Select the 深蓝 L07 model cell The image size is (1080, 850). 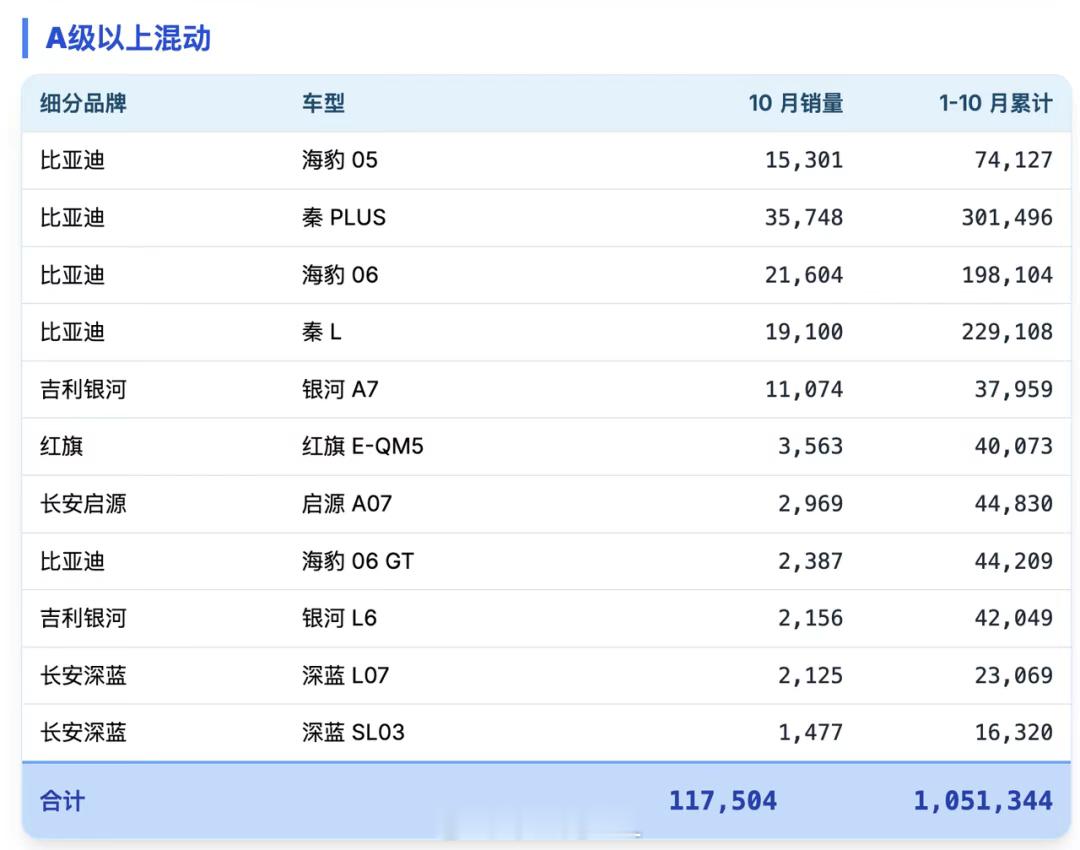(x=346, y=675)
